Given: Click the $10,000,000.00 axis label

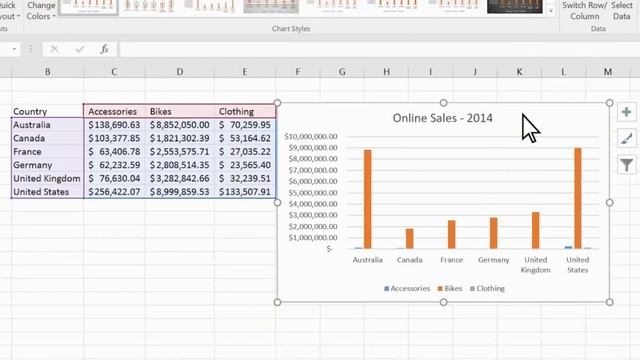Looking at the screenshot, I should coord(311,136).
